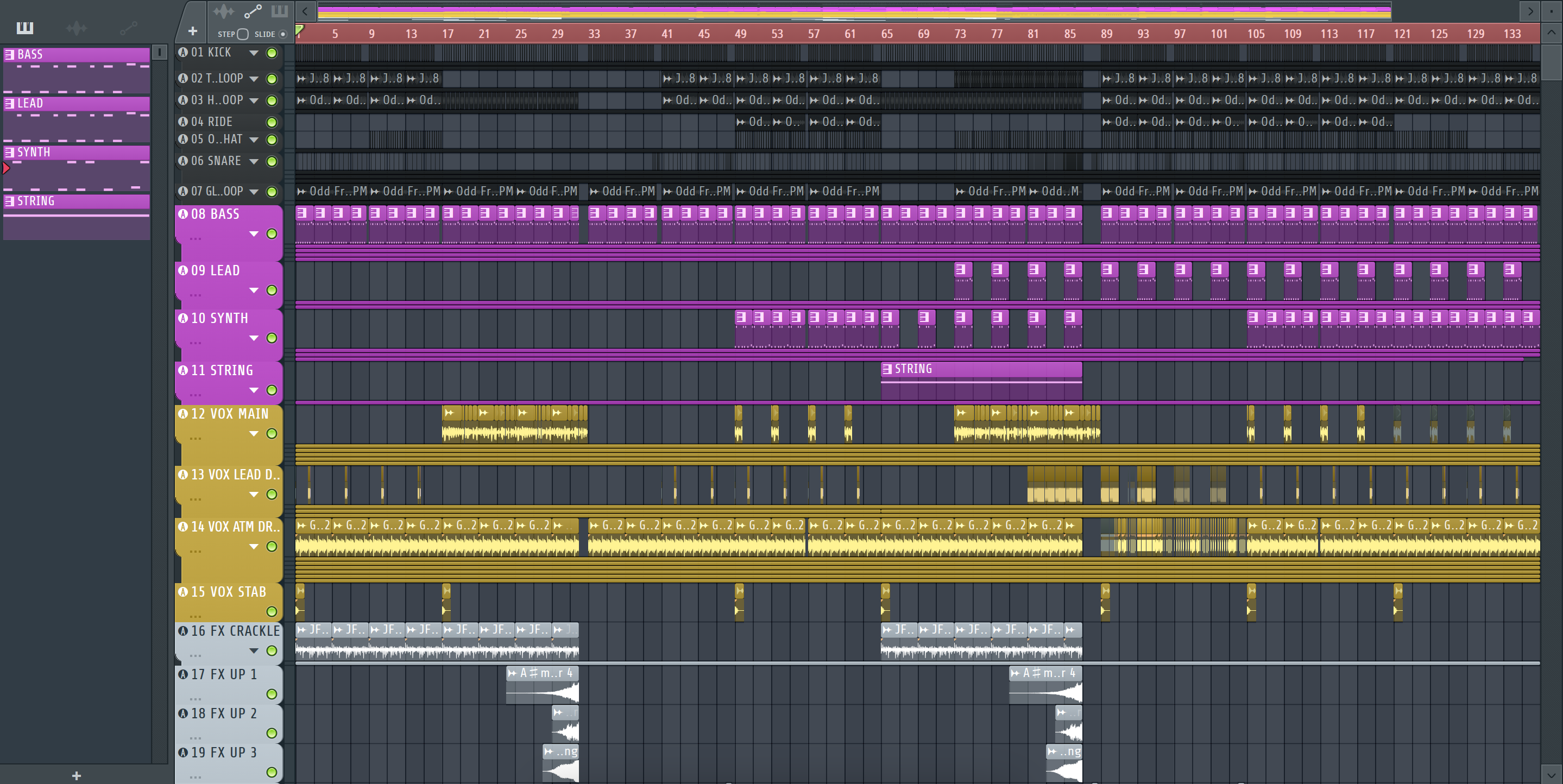Add a new pattern at the picker bottom
Image resolution: width=1563 pixels, height=784 pixels.
pyautogui.click(x=77, y=775)
